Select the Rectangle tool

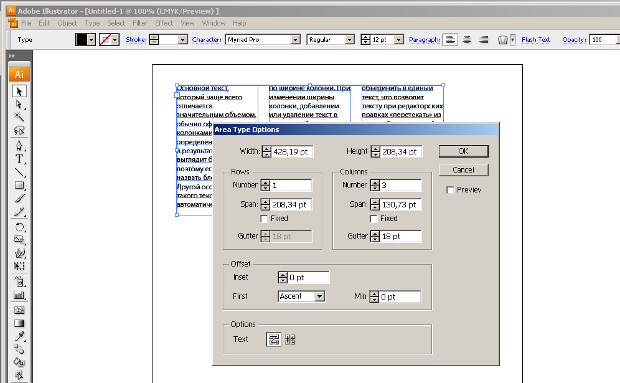pyautogui.click(x=19, y=185)
